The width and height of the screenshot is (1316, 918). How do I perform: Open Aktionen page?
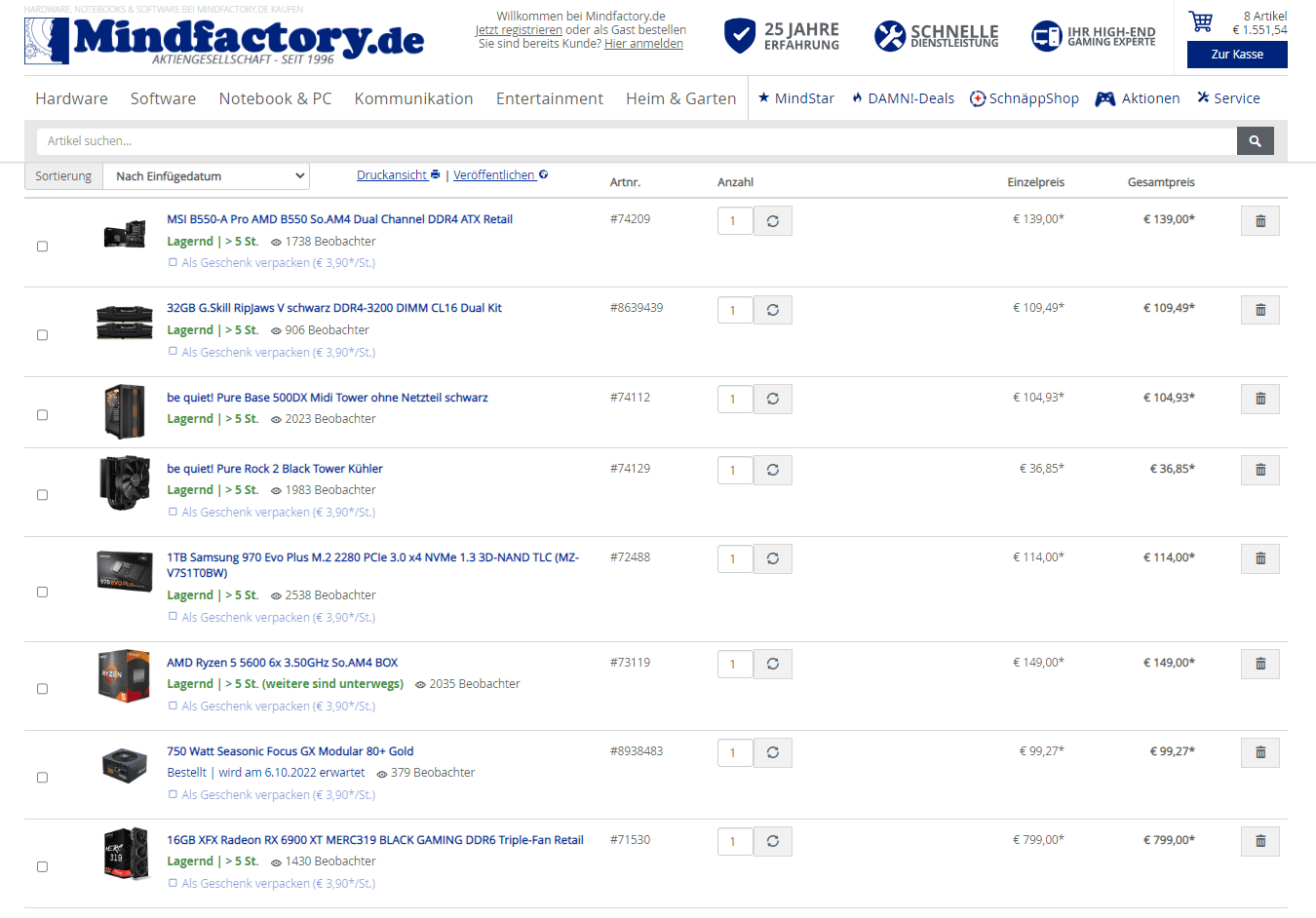[1138, 98]
